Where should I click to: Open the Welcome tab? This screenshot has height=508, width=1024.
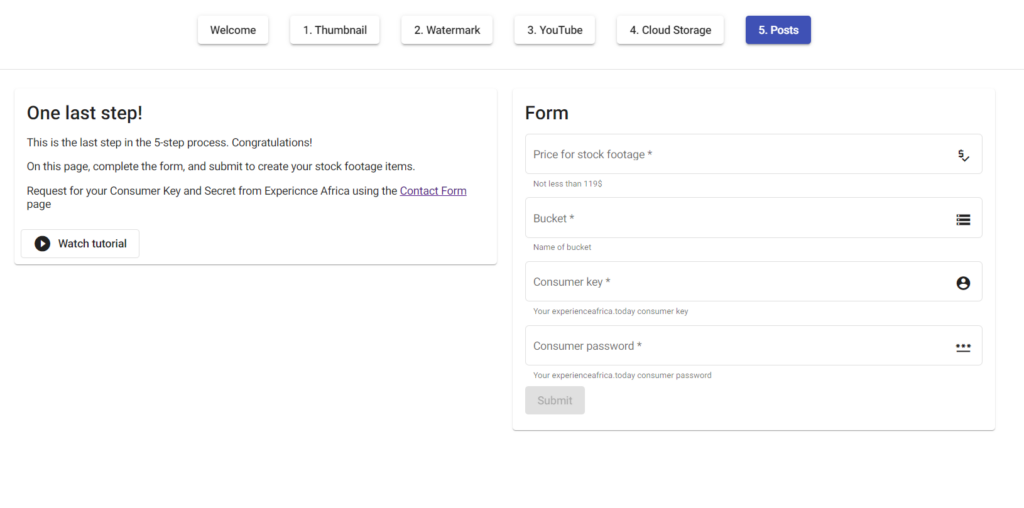[233, 30]
